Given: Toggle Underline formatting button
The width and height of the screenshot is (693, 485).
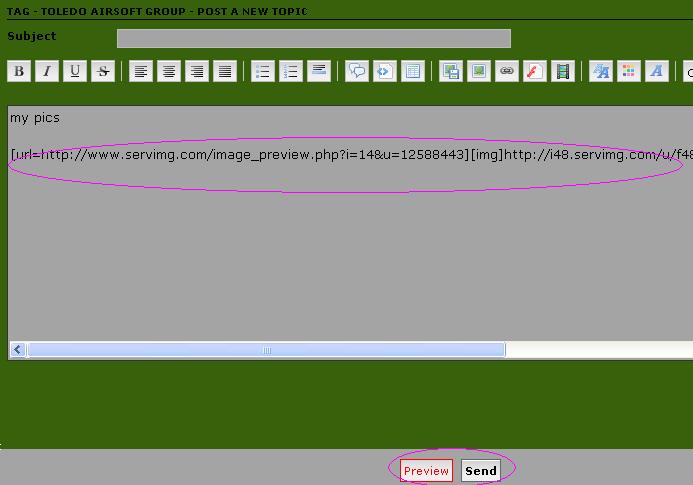Looking at the screenshot, I should coord(75,71).
